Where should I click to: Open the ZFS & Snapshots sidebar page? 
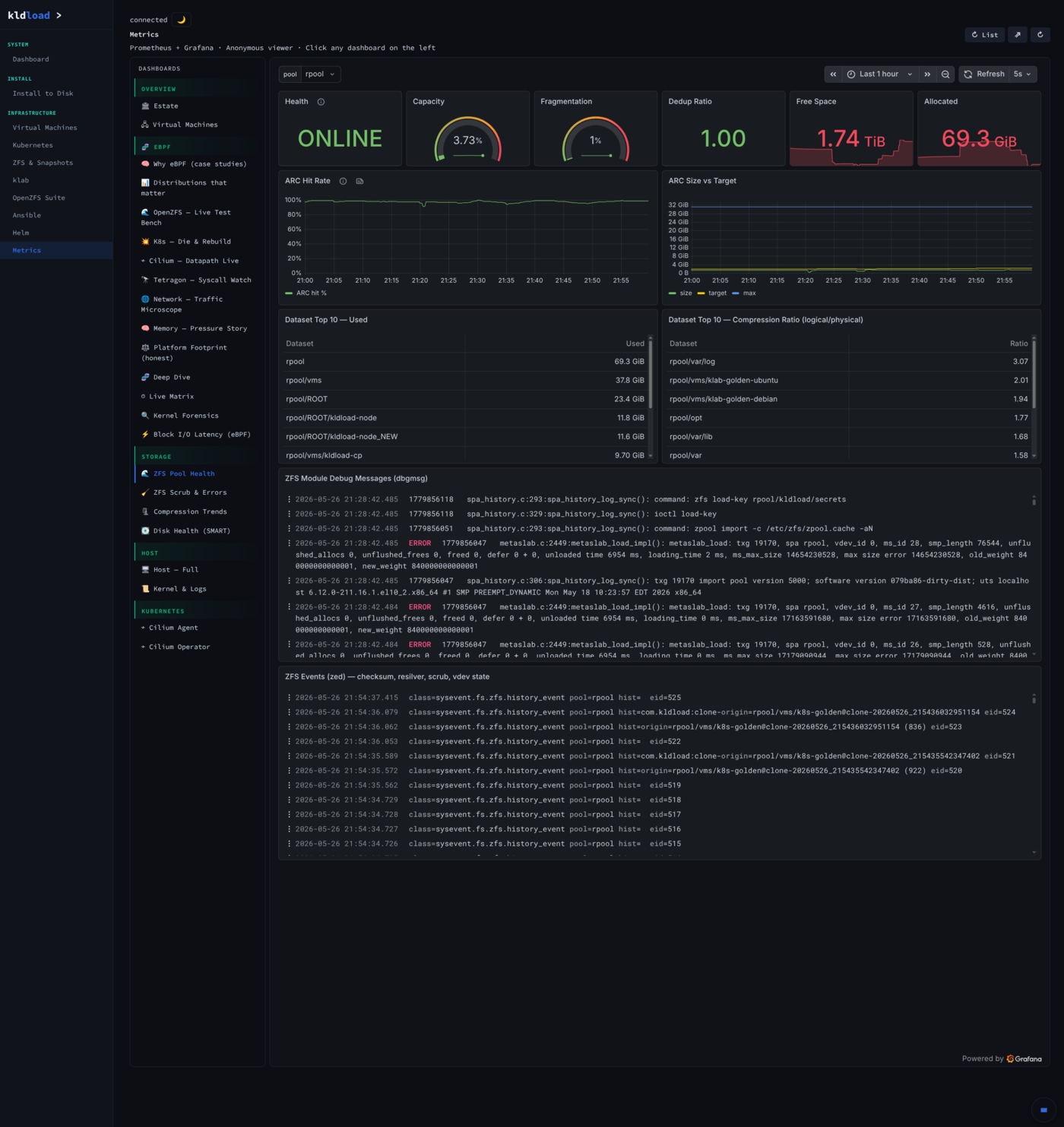(56, 163)
